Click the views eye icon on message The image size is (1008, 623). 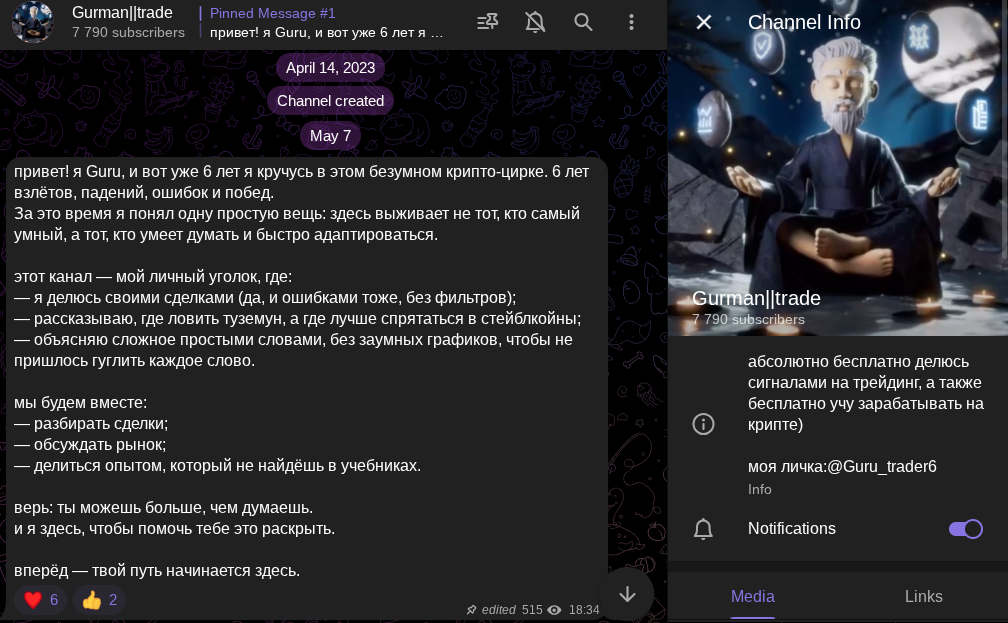[x=554, y=609]
